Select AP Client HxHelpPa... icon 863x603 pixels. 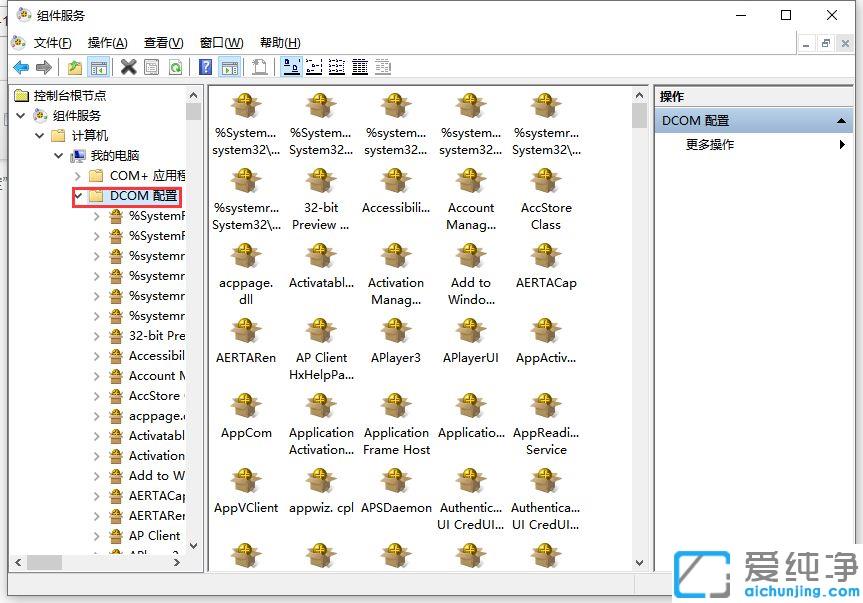(321, 349)
